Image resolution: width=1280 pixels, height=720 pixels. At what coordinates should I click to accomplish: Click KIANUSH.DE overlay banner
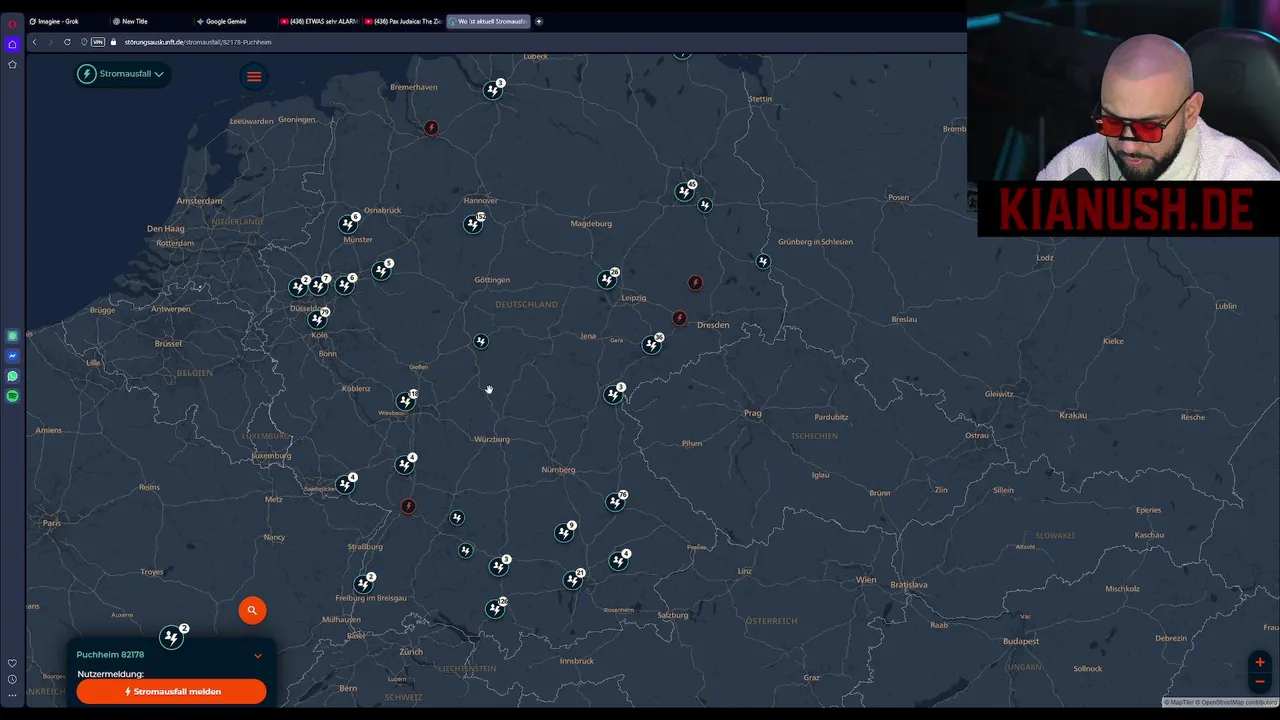point(1126,211)
